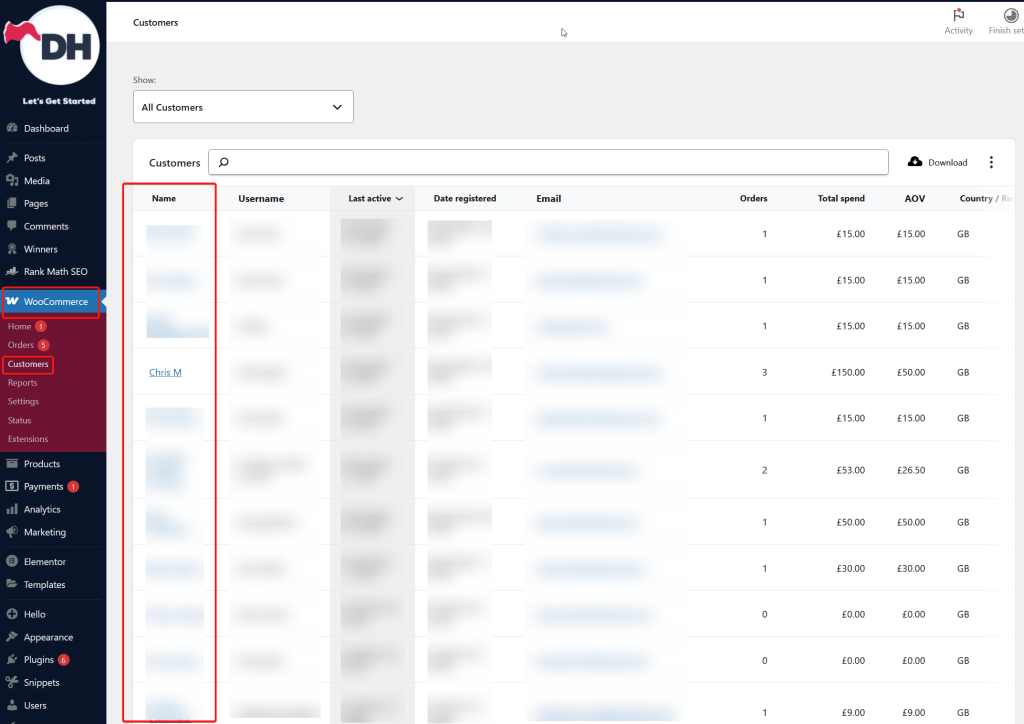
Task: Open Media library in sidebar
Action: (37, 181)
